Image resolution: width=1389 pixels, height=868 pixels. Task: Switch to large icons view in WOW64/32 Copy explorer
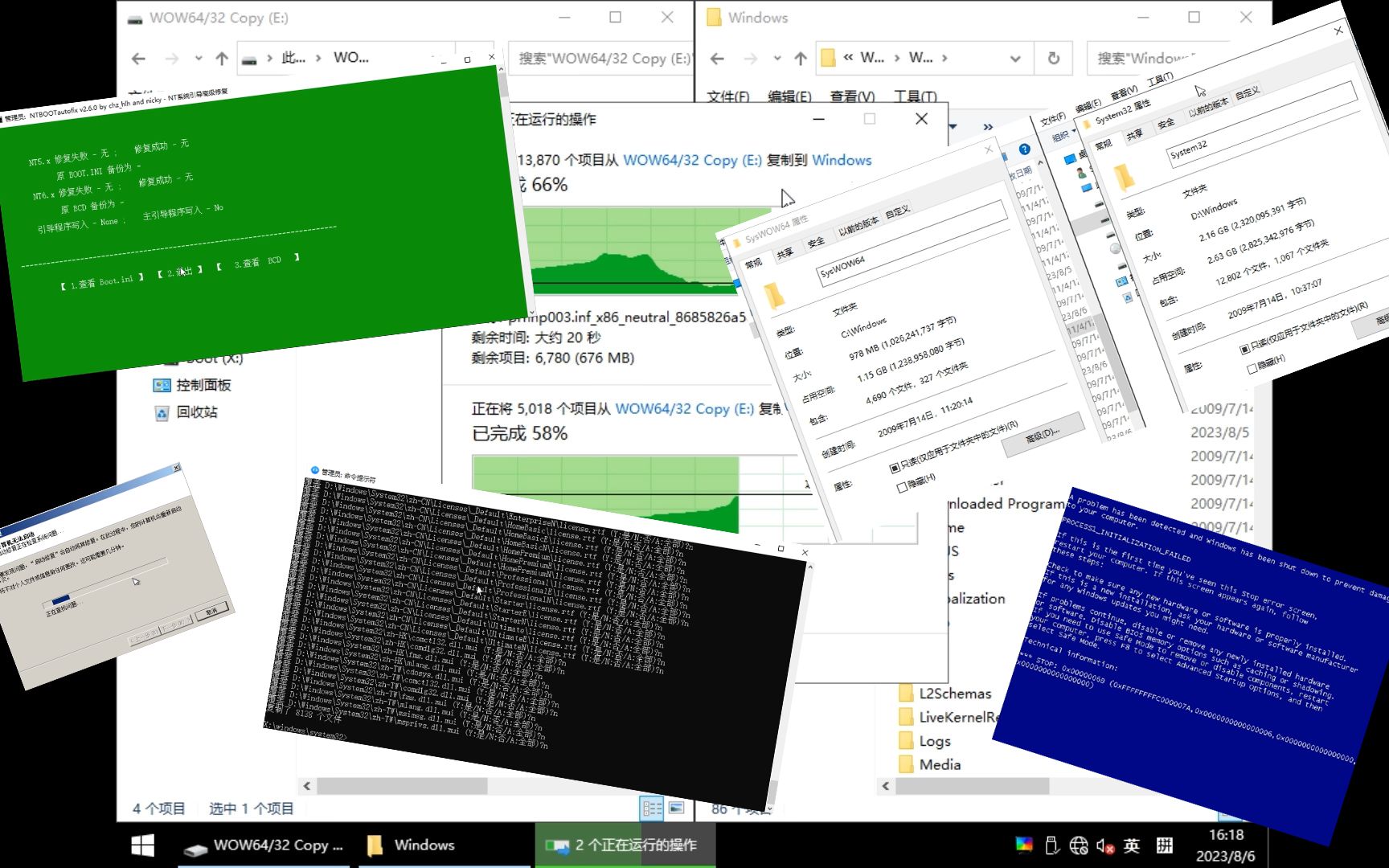coord(677,808)
